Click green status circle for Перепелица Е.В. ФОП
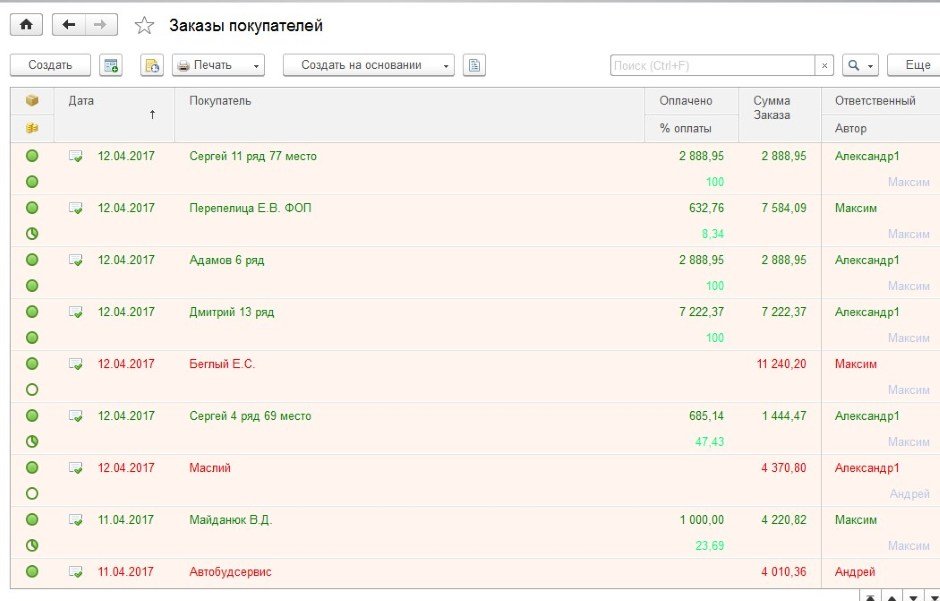The width and height of the screenshot is (940, 601). (x=32, y=208)
